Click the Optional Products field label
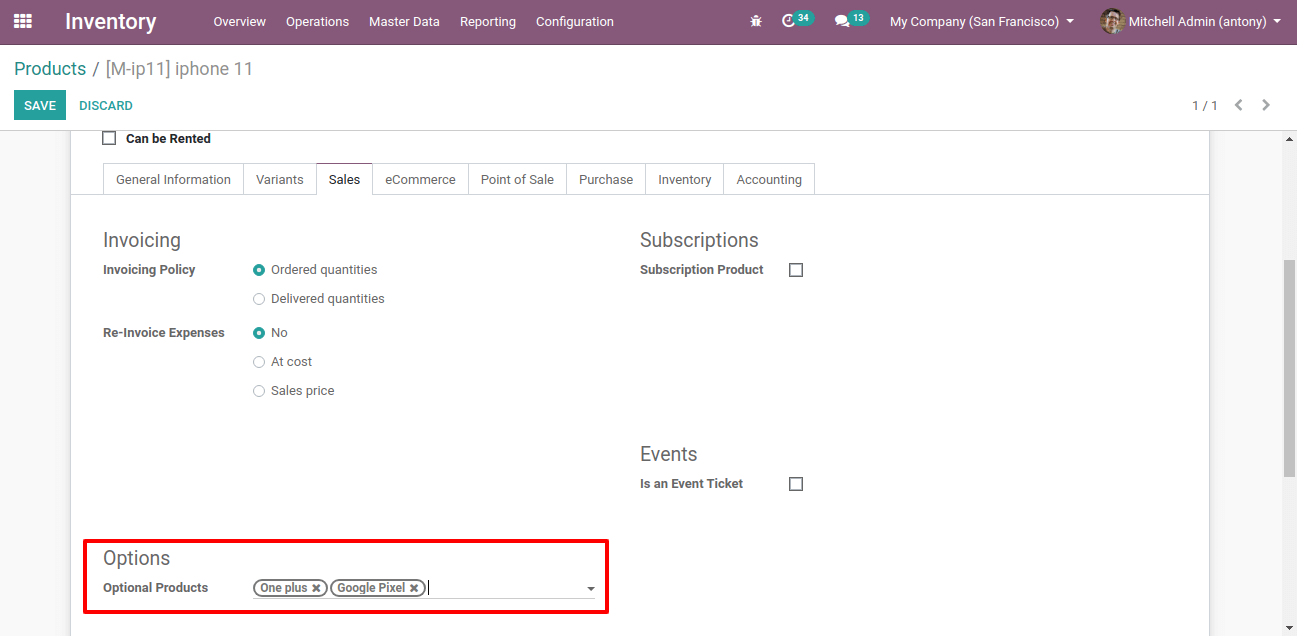 click(x=156, y=588)
